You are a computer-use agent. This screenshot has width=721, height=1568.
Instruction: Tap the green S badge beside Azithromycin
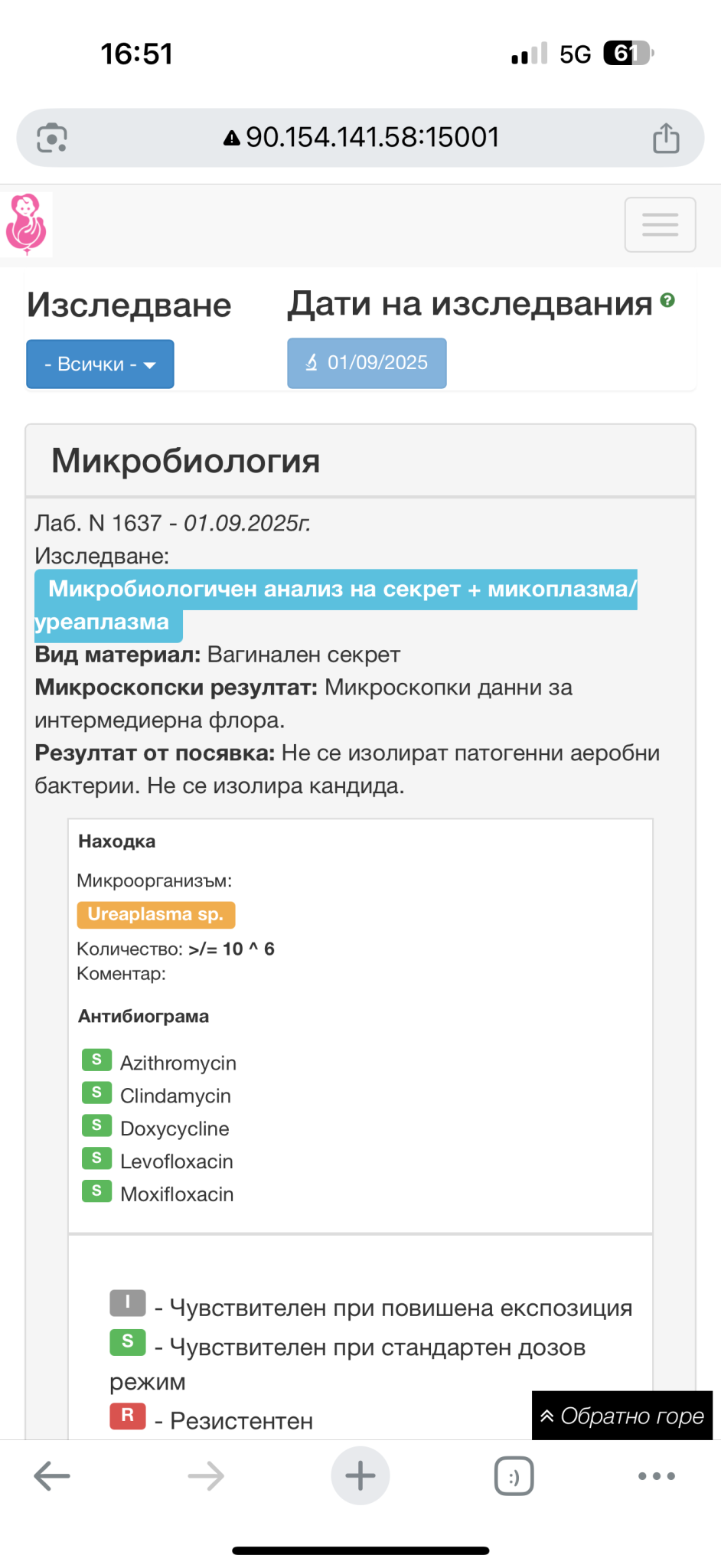coord(96,1060)
